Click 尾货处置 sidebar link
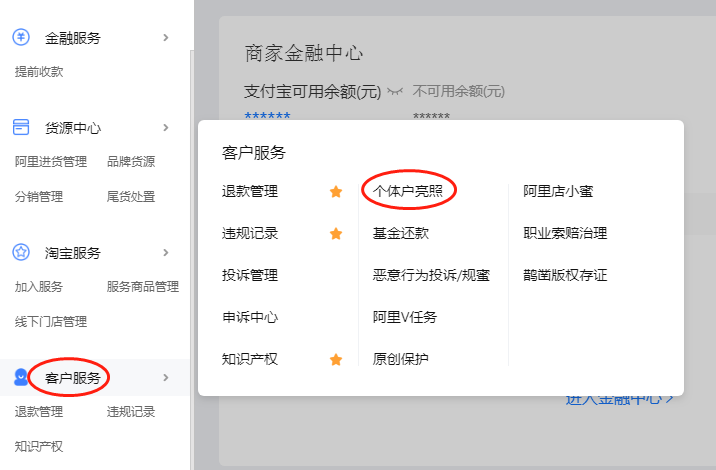The width and height of the screenshot is (716, 470). pos(131,197)
